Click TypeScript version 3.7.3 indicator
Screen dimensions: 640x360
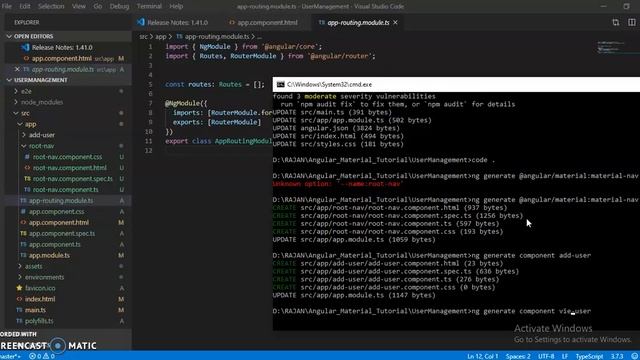[x=617, y=356]
